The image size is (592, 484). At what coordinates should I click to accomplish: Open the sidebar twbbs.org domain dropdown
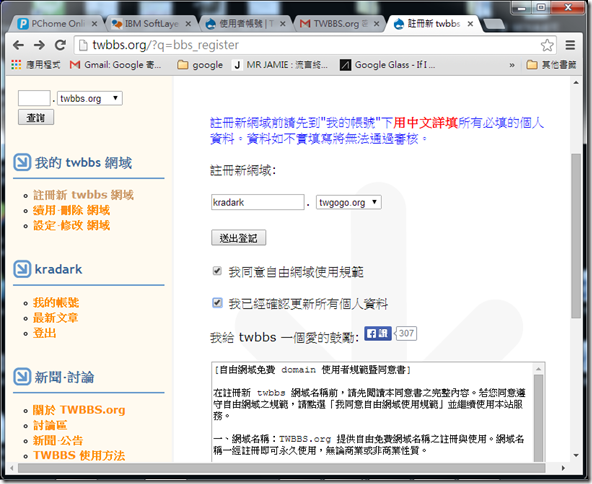click(x=90, y=98)
